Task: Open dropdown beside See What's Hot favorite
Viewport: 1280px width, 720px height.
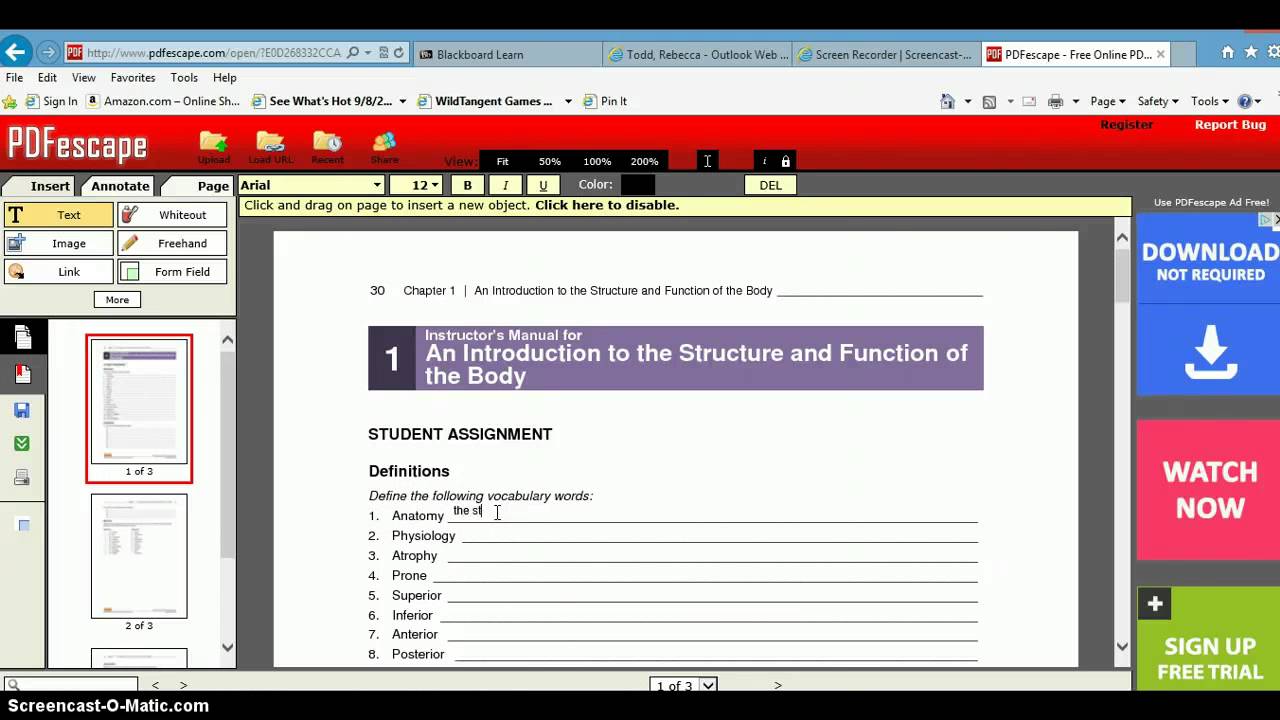Action: tap(402, 101)
